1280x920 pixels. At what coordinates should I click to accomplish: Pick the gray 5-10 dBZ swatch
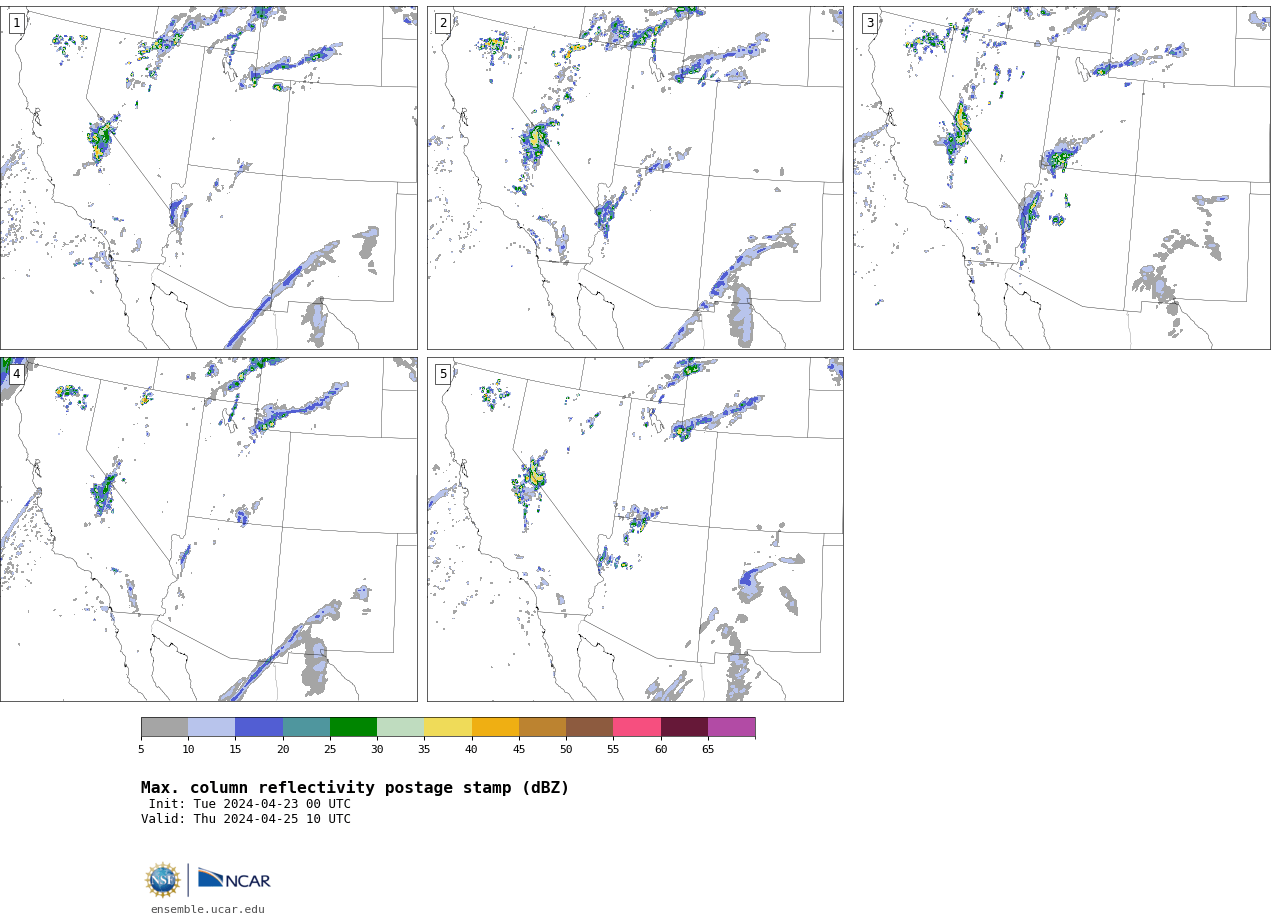point(165,727)
